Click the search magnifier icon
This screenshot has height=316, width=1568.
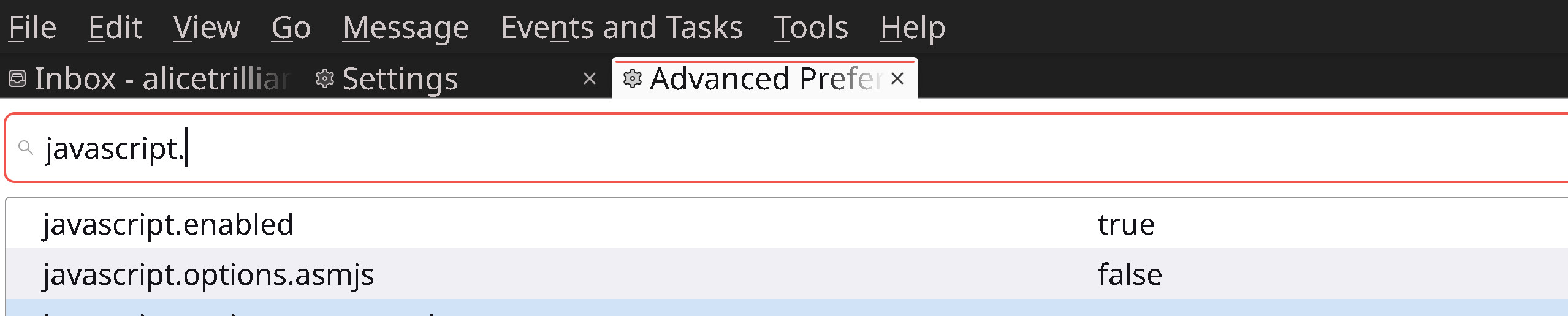click(26, 148)
